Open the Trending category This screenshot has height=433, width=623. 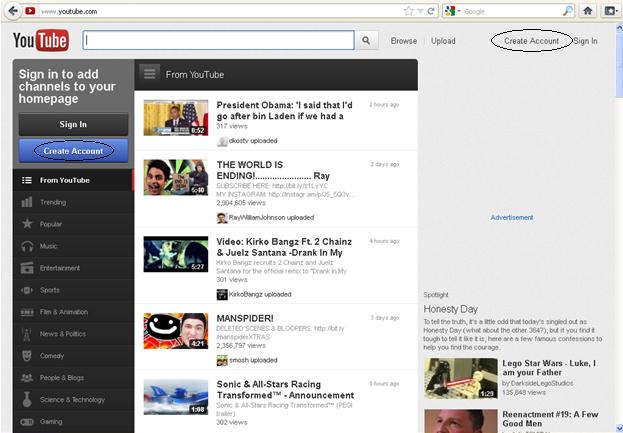(x=73, y=202)
